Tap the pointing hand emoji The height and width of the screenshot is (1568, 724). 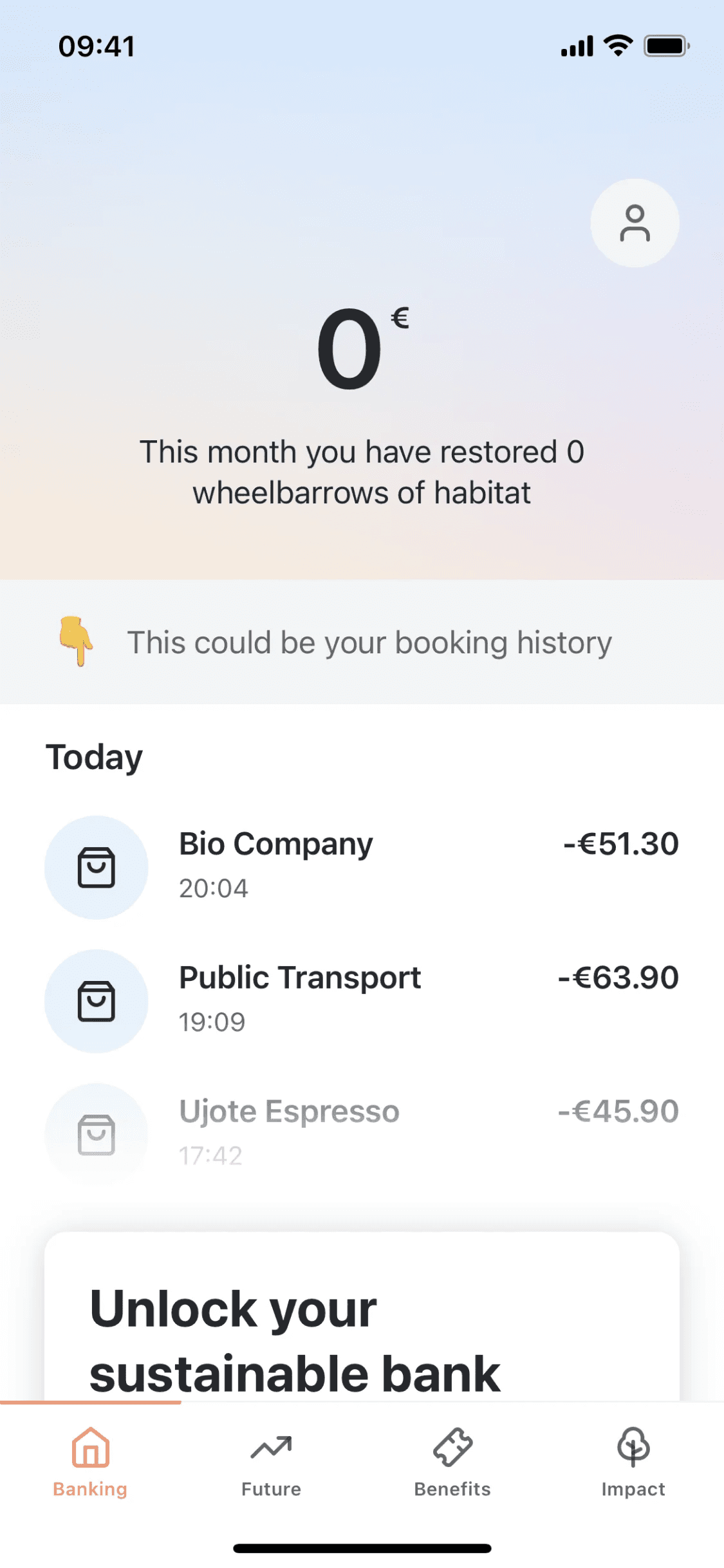(76, 641)
